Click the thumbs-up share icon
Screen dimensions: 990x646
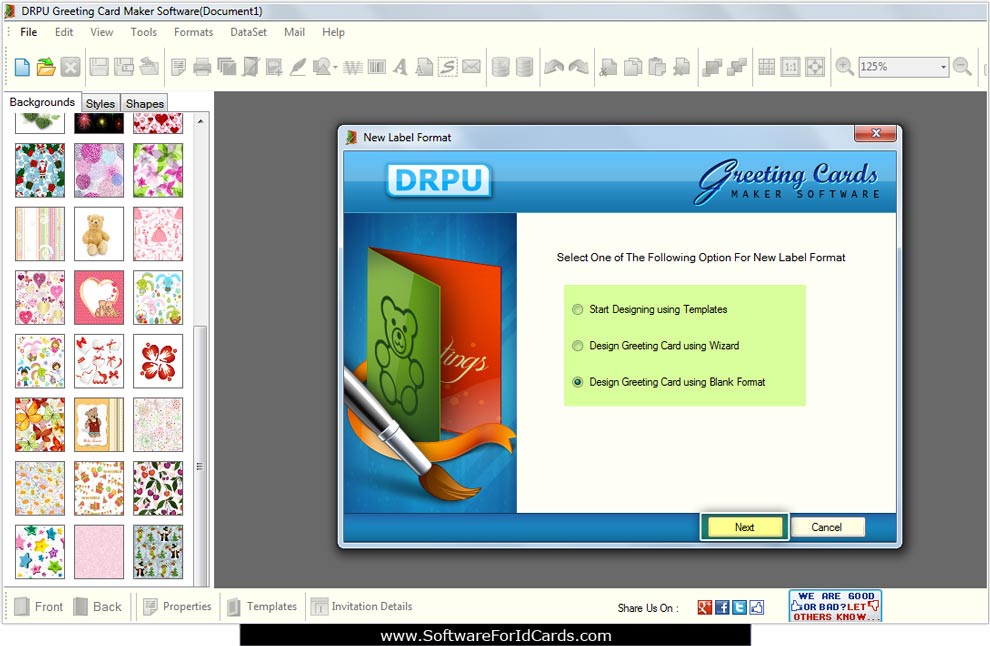pyautogui.click(x=756, y=607)
